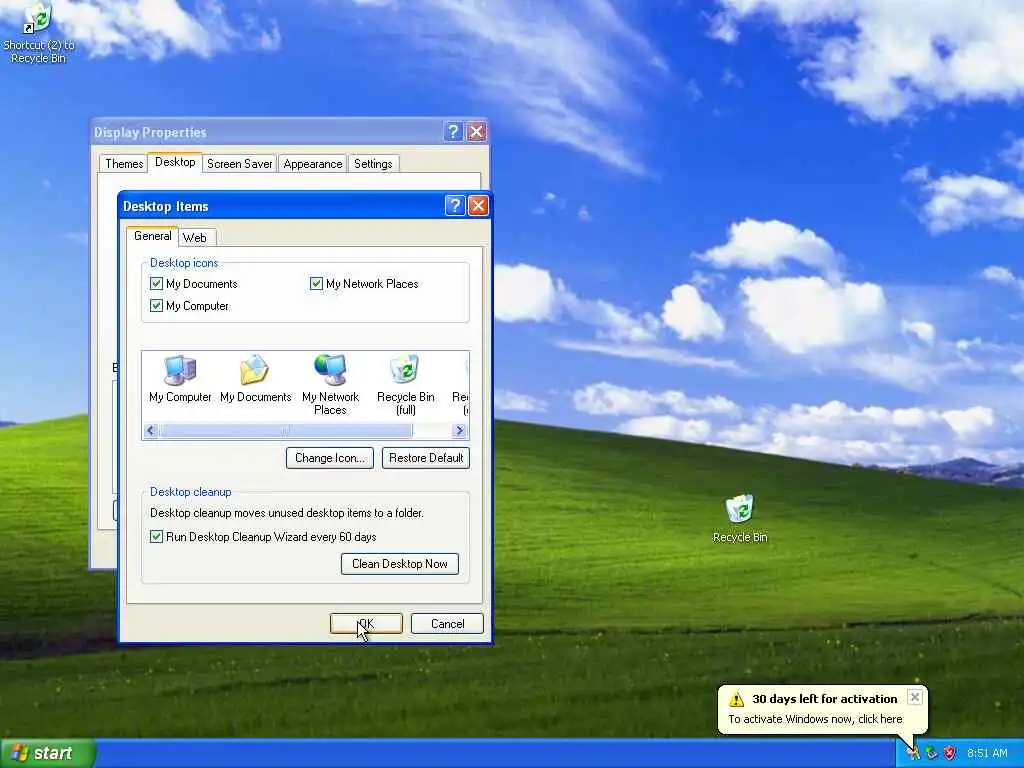This screenshot has width=1024, height=768.
Task: Click the Windows activation keys tray icon
Action: (913, 753)
